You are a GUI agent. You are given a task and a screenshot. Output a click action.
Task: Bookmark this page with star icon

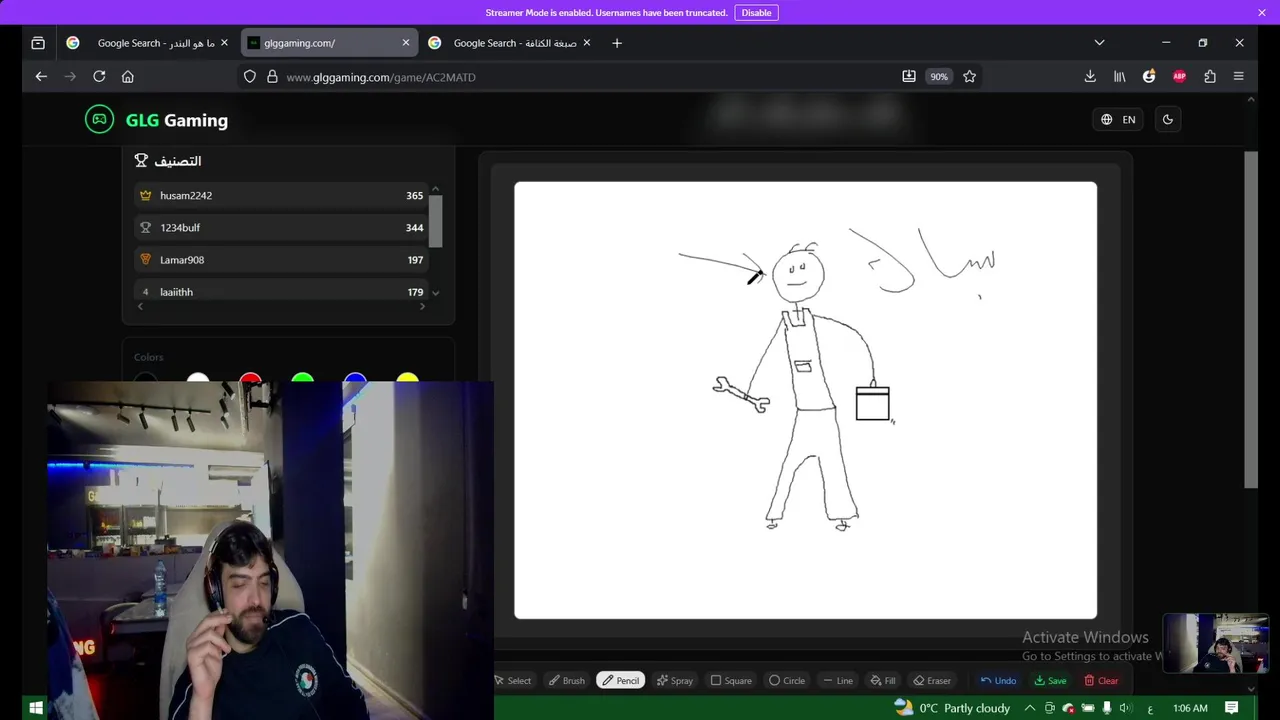tap(969, 77)
